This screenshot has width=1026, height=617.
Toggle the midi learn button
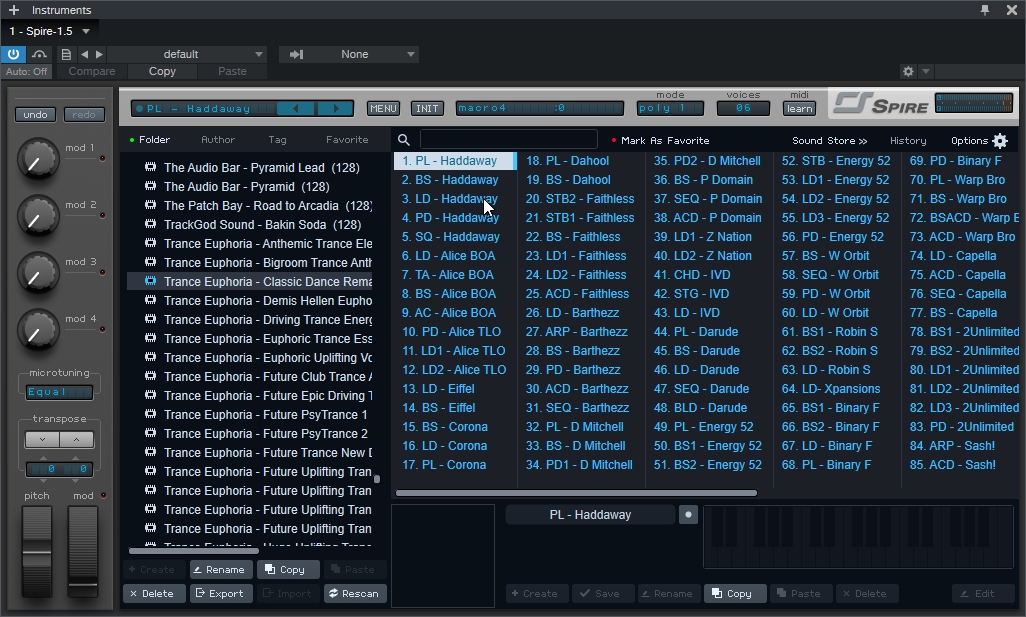click(799, 108)
